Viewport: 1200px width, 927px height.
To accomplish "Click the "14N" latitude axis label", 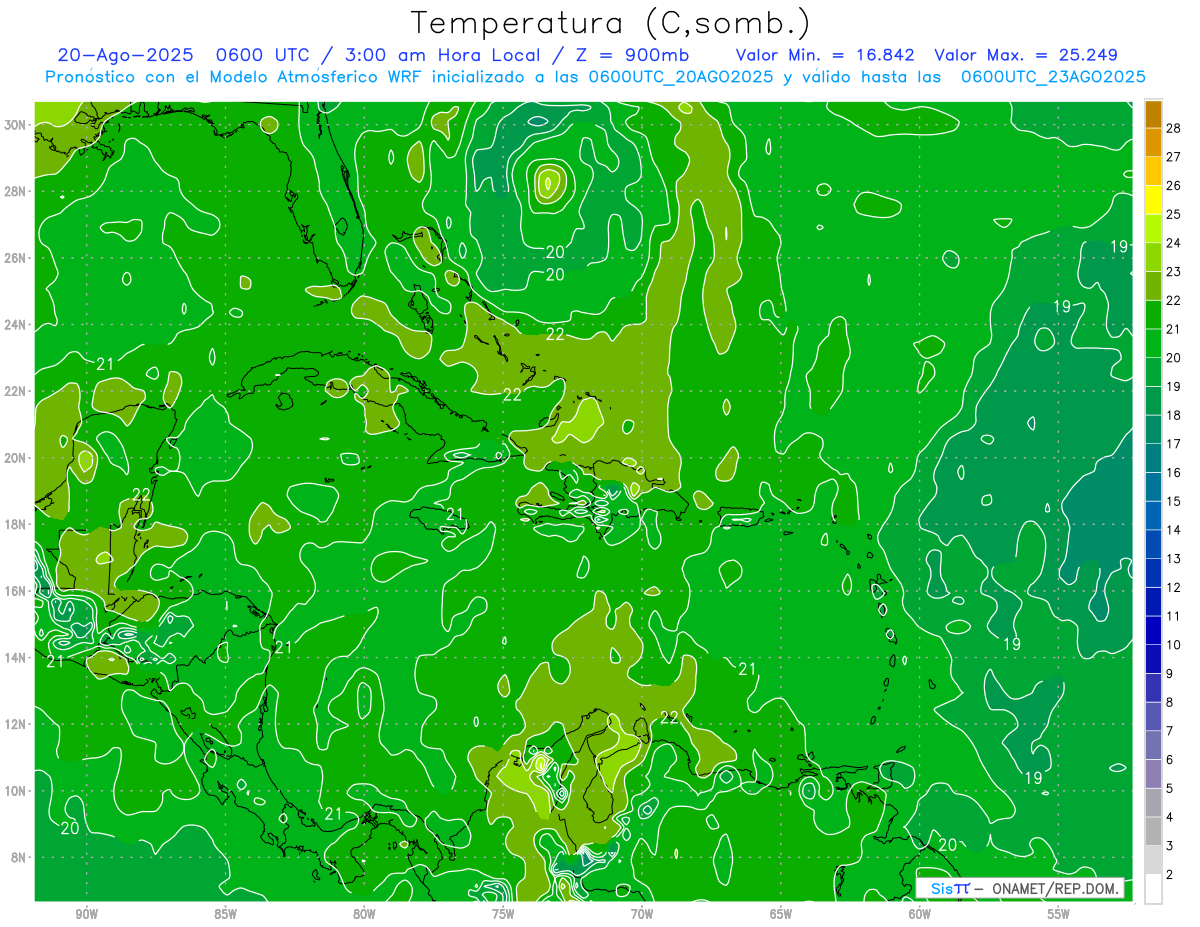I will point(15,658).
